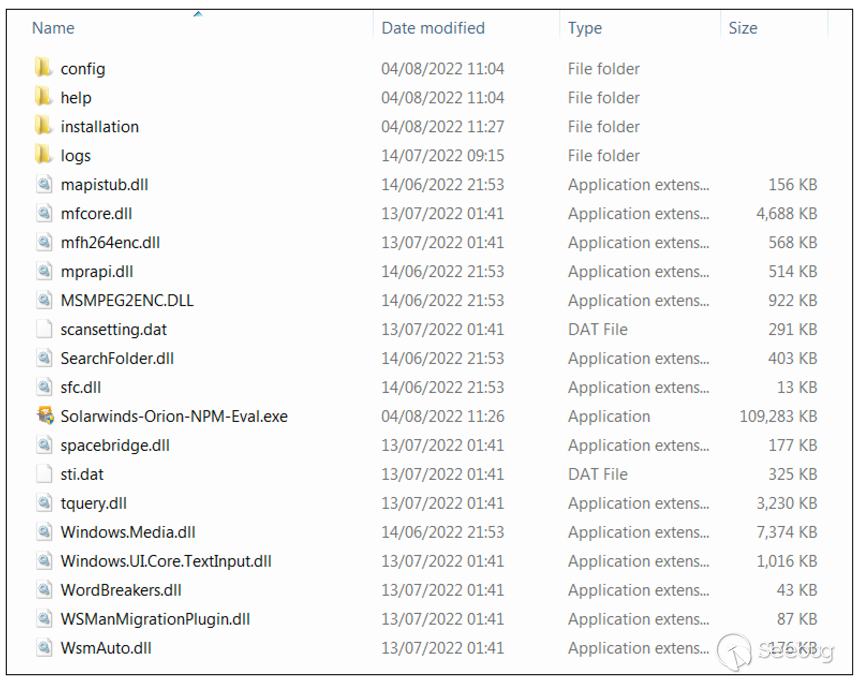Viewport: 862px width, 679px height.
Task: Click the mprapi.dll file icon
Action: tap(44, 271)
